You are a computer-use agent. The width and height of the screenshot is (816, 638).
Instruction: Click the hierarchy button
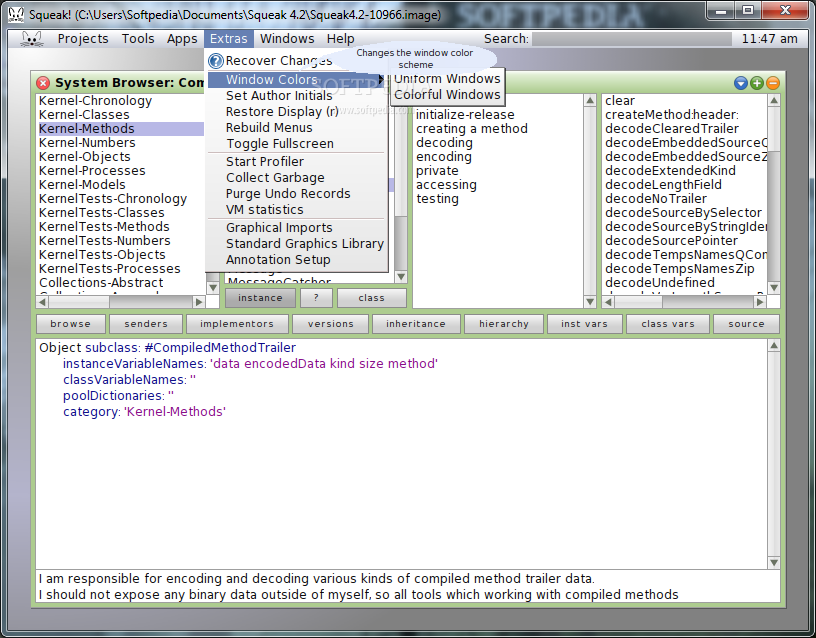(x=504, y=324)
